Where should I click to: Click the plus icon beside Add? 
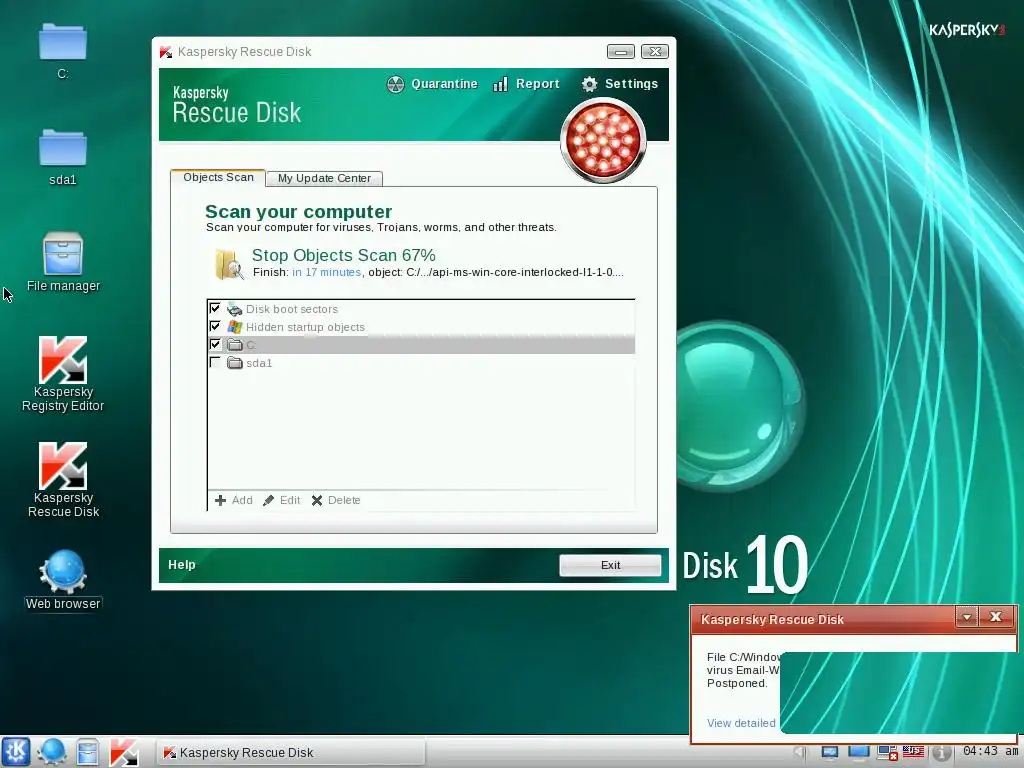coord(220,500)
